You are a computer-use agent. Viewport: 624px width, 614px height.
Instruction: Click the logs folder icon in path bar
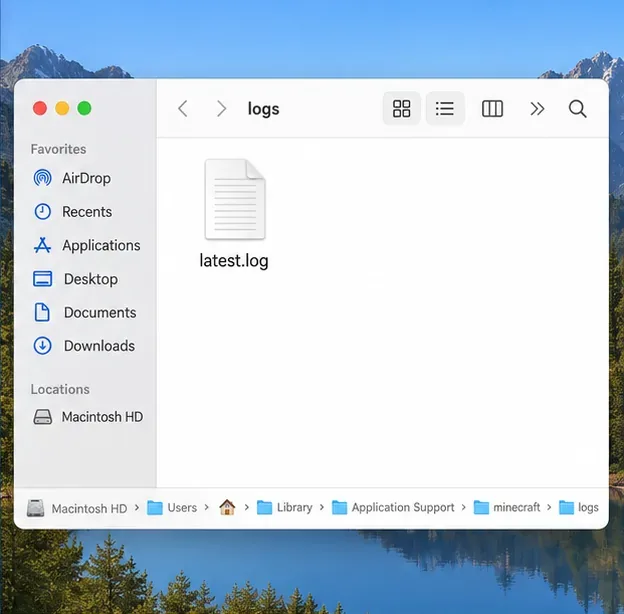point(566,508)
